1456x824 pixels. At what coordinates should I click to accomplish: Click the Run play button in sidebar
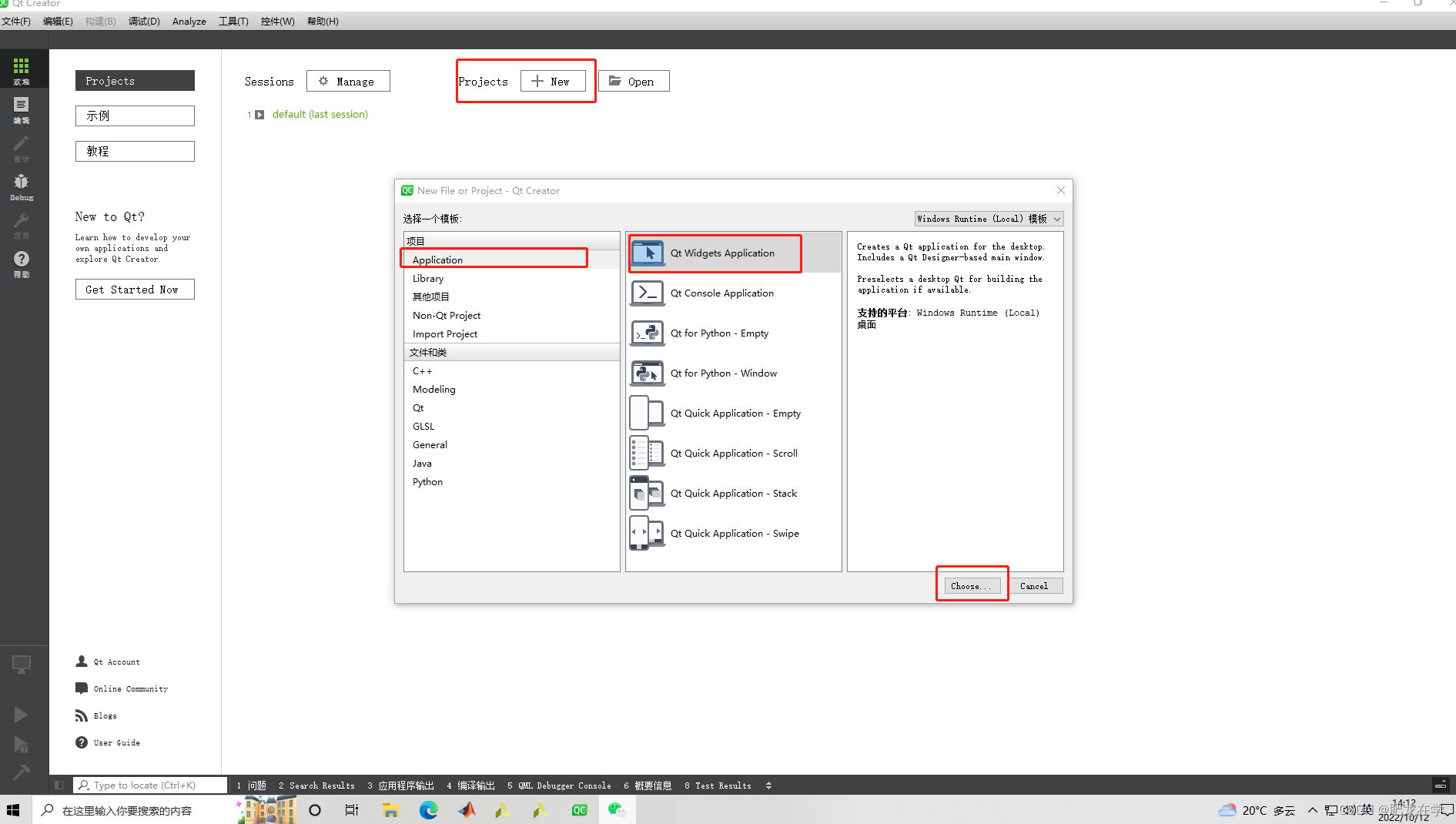(x=22, y=715)
